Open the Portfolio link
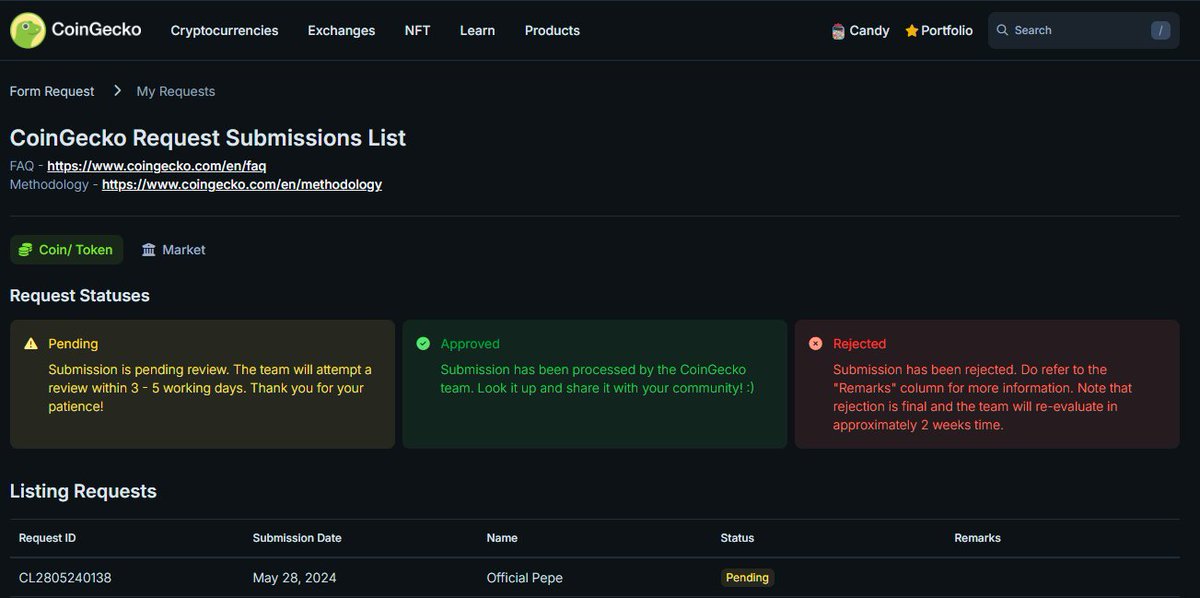The image size is (1200, 598). coord(938,31)
